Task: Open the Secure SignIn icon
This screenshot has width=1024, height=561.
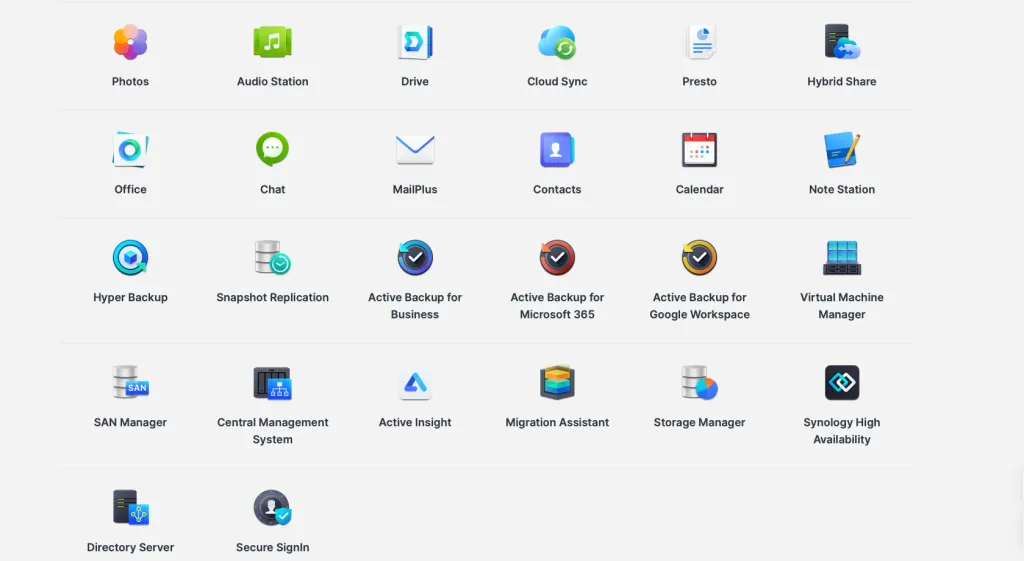Action: click(x=272, y=508)
